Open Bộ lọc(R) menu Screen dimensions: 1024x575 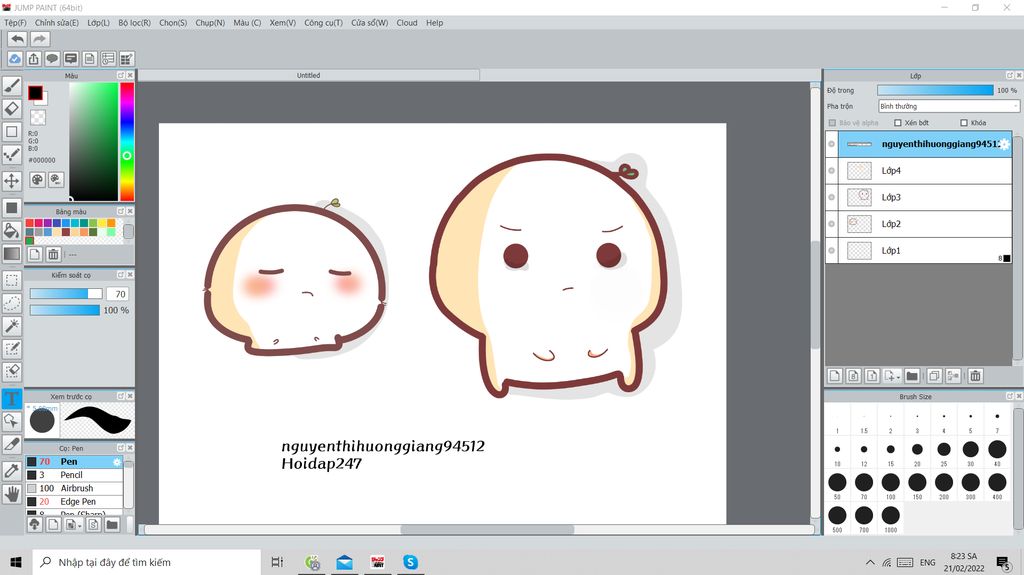[x=135, y=23]
